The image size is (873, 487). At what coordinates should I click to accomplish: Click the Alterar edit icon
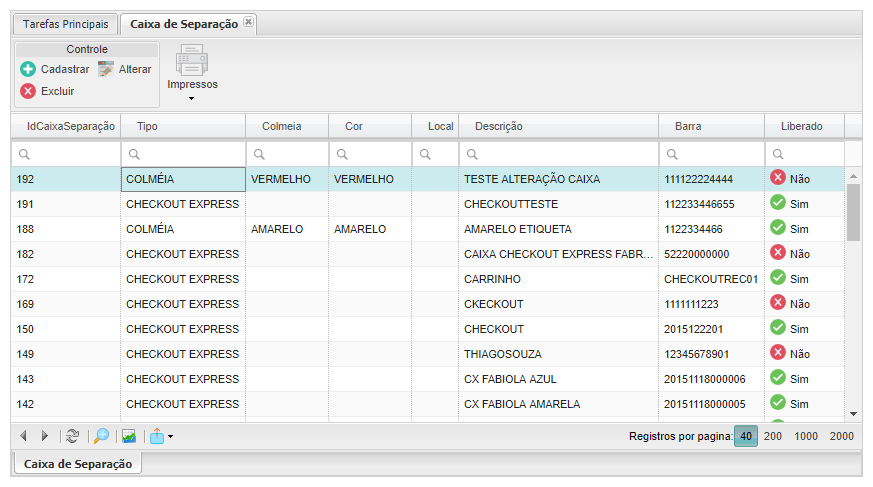106,69
